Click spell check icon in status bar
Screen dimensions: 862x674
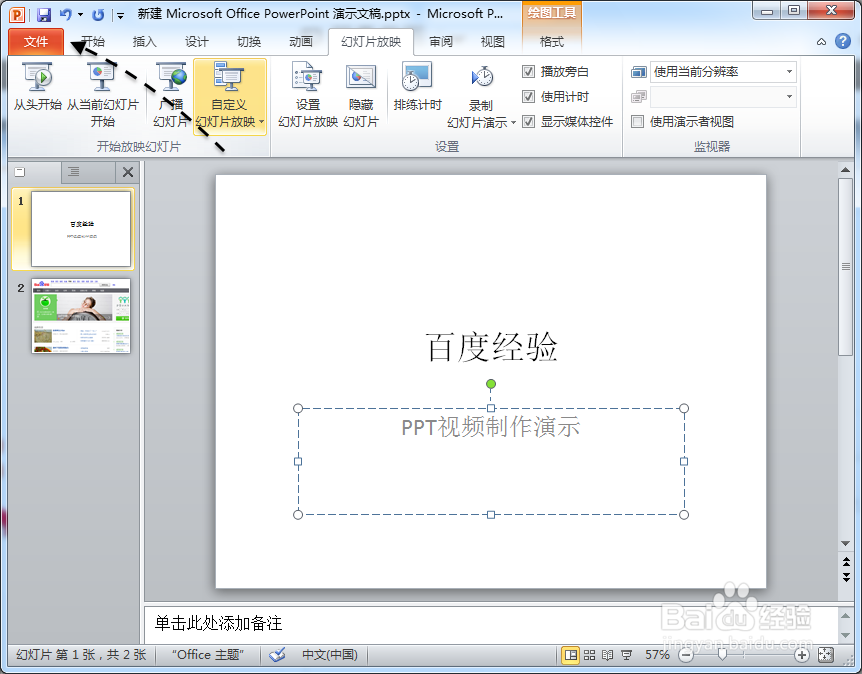click(x=278, y=655)
